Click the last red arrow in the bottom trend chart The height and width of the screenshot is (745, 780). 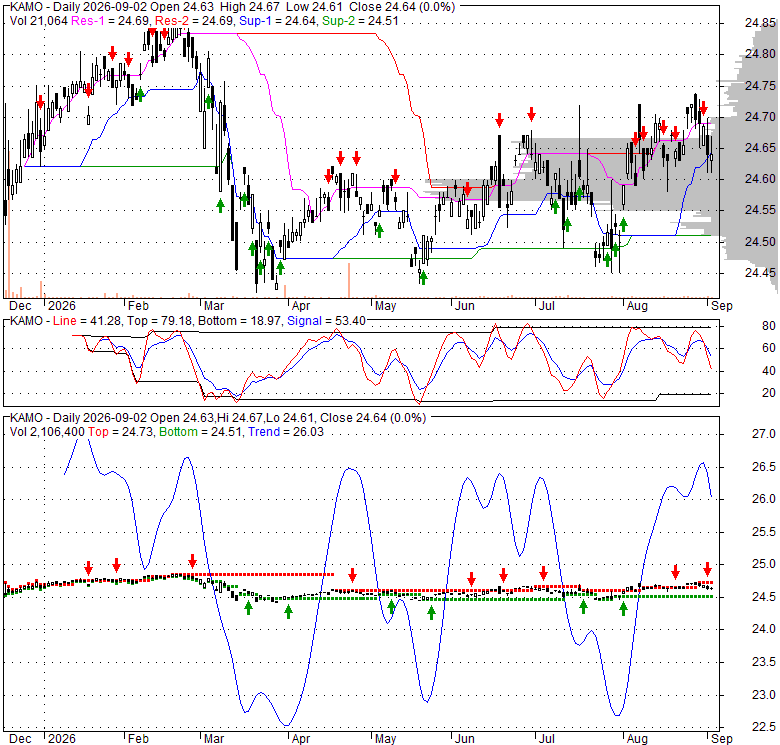point(707,569)
